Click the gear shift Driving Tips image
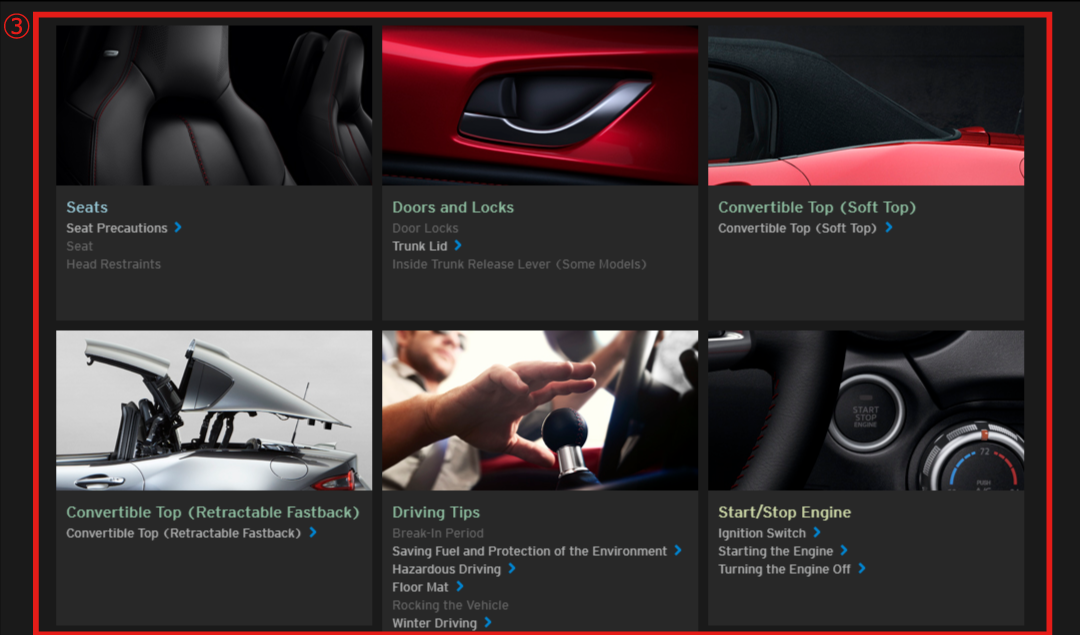The image size is (1080, 635). click(x=540, y=410)
